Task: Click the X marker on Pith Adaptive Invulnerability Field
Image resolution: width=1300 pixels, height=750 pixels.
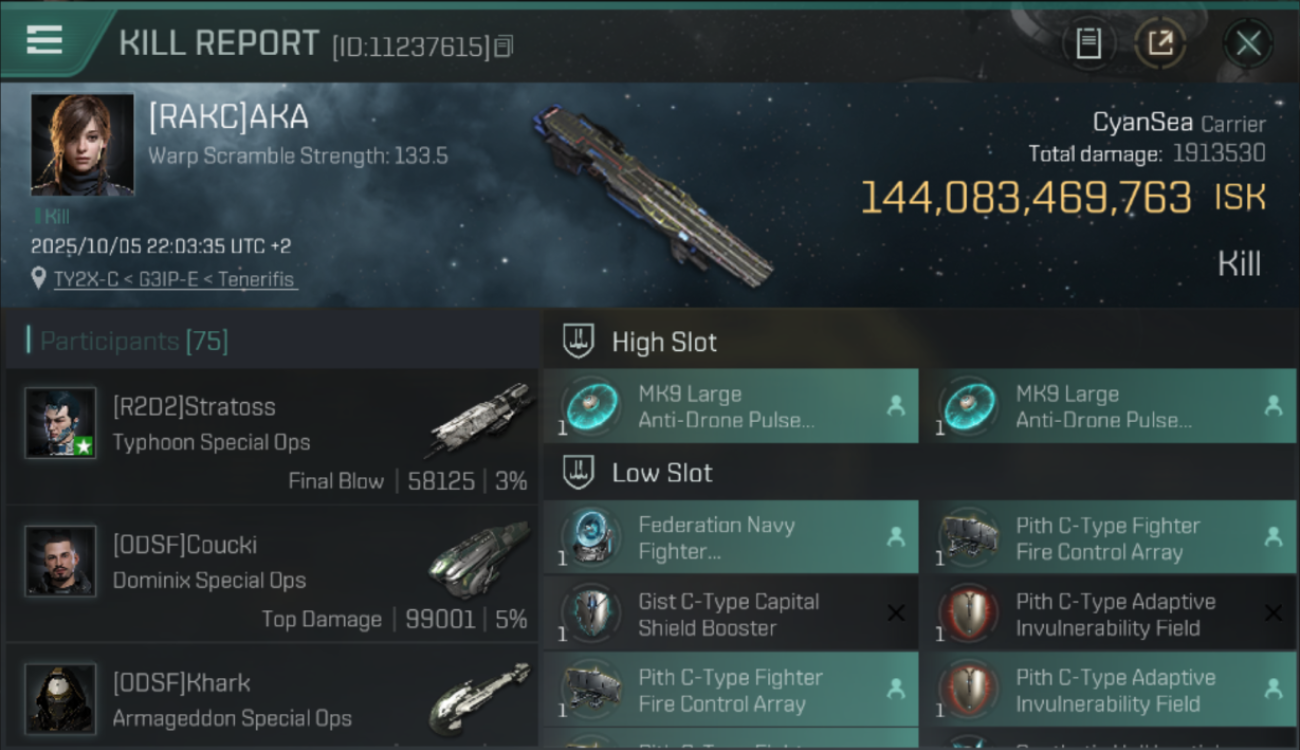Action: point(1273,613)
